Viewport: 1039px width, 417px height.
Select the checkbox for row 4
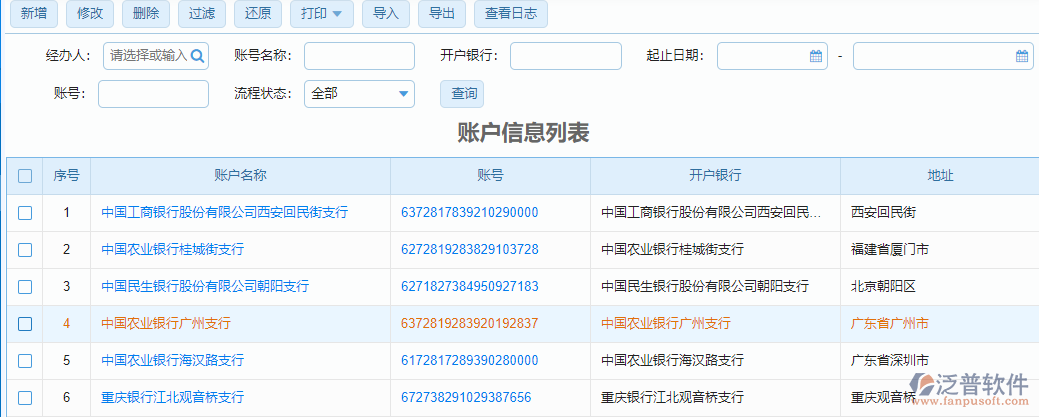click(x=25, y=324)
